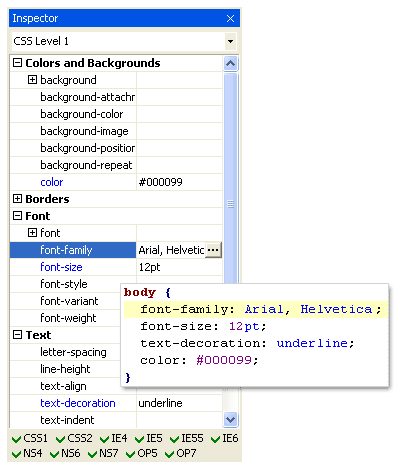400x471 pixels.
Task: Click the NS7 compatibility indicator
Action: (103, 454)
